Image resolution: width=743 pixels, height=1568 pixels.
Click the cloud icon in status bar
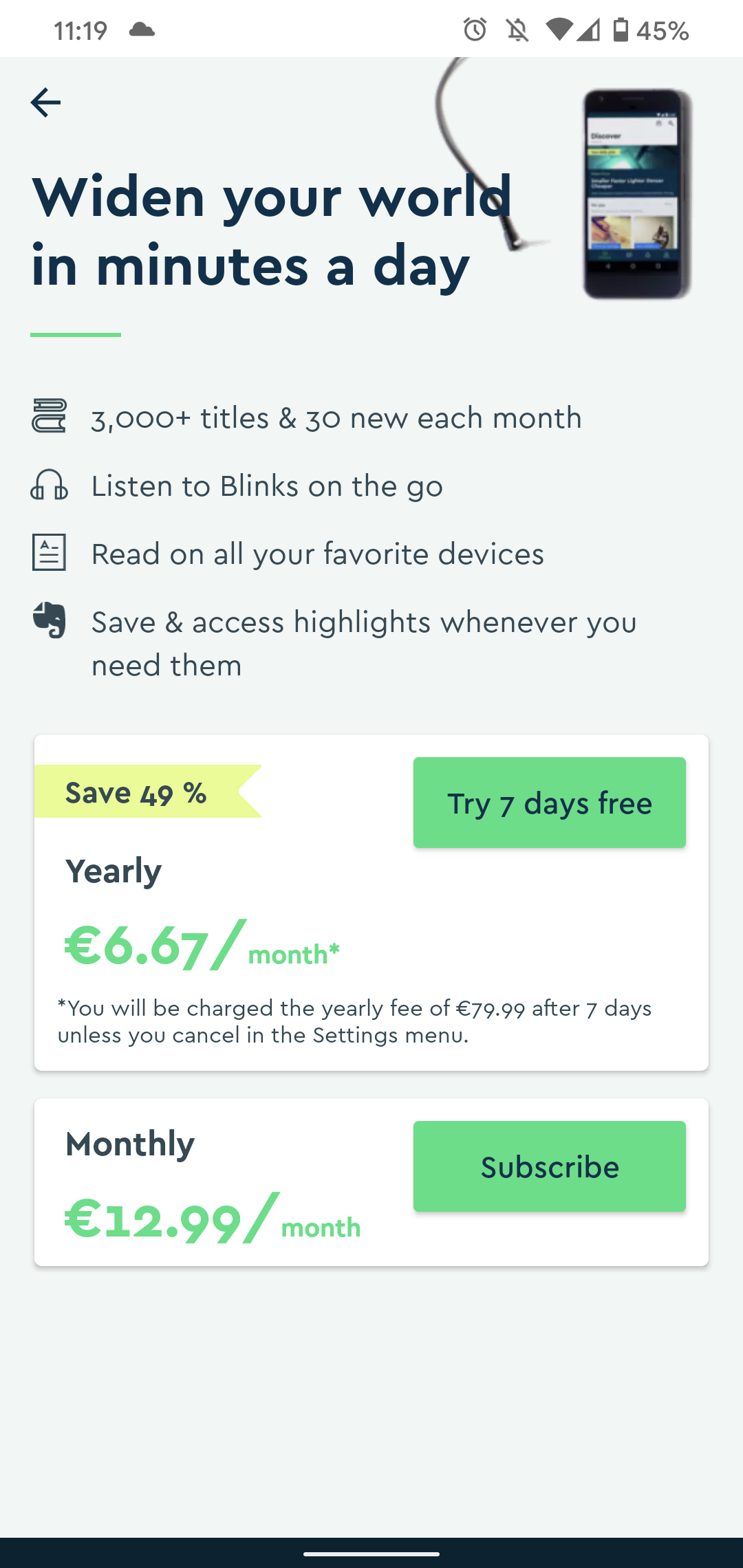tap(142, 28)
